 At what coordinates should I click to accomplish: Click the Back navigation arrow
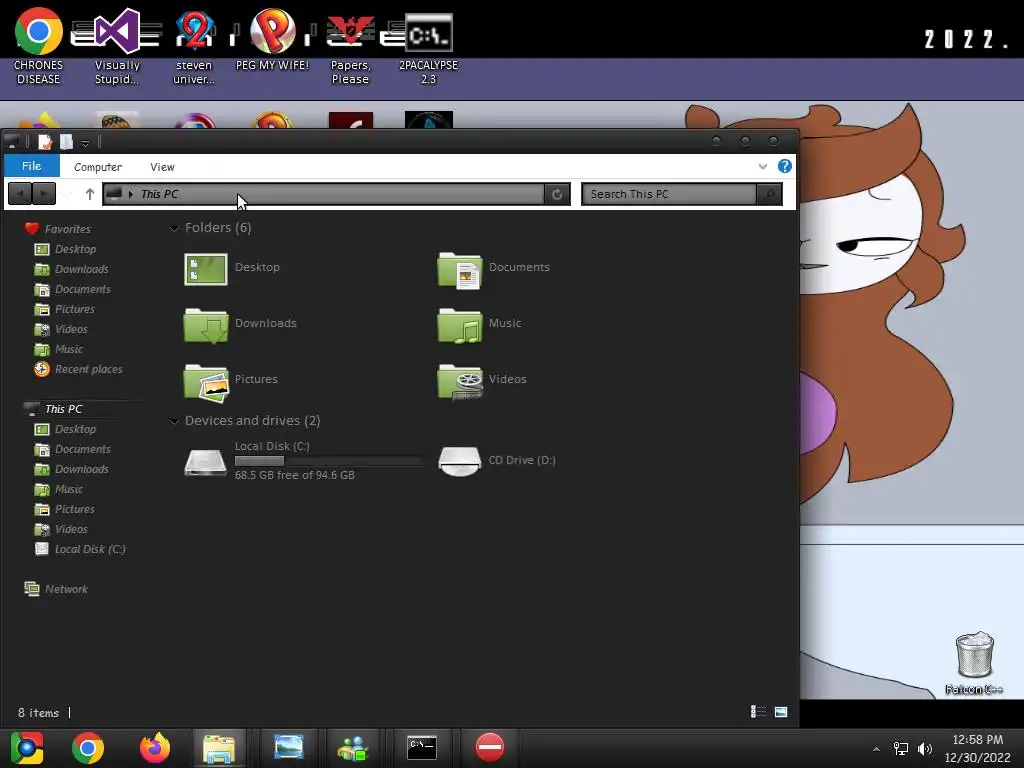click(20, 194)
